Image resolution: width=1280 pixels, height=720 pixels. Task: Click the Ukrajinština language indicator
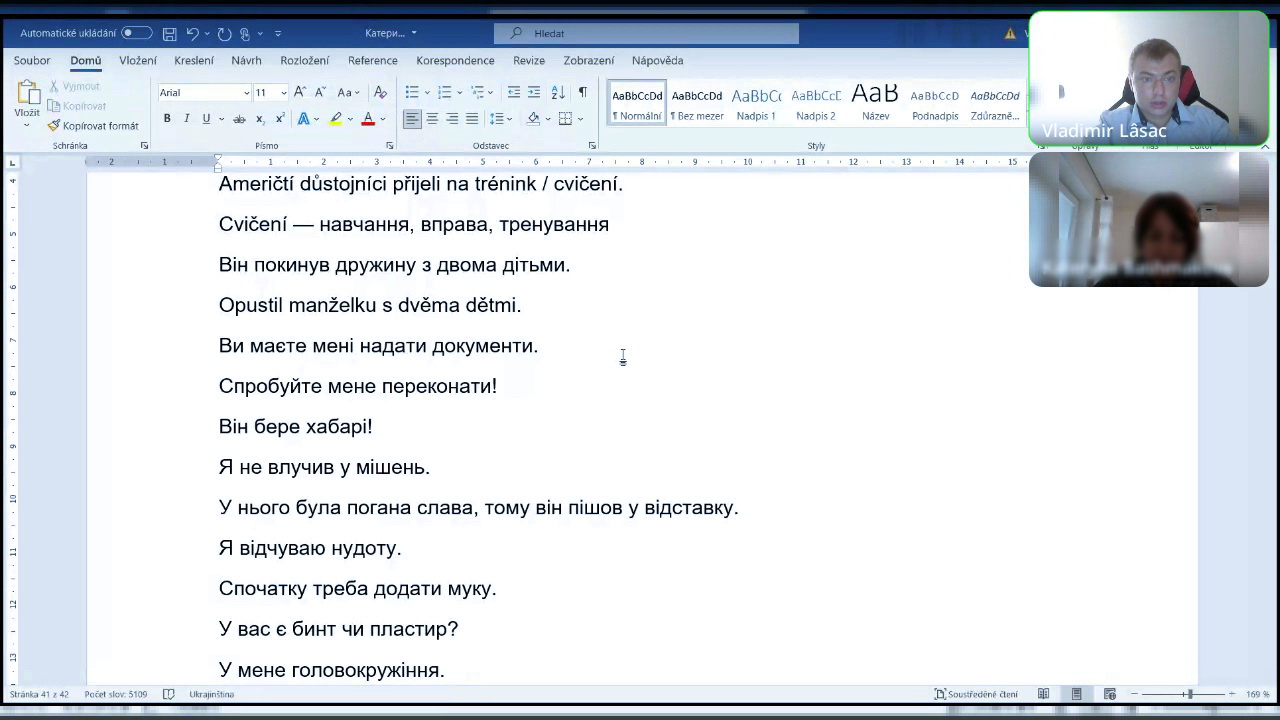click(211, 694)
